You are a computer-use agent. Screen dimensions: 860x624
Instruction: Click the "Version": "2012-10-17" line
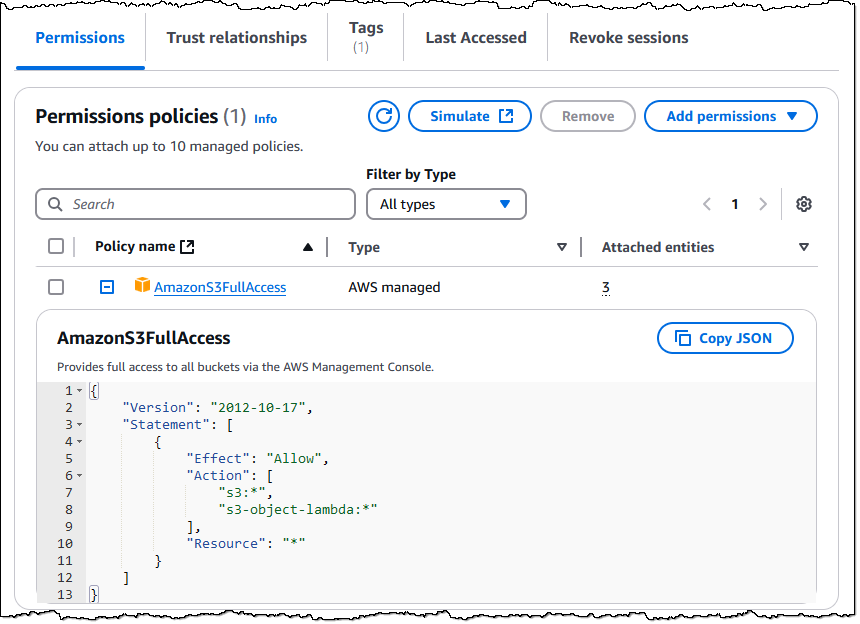click(x=217, y=407)
